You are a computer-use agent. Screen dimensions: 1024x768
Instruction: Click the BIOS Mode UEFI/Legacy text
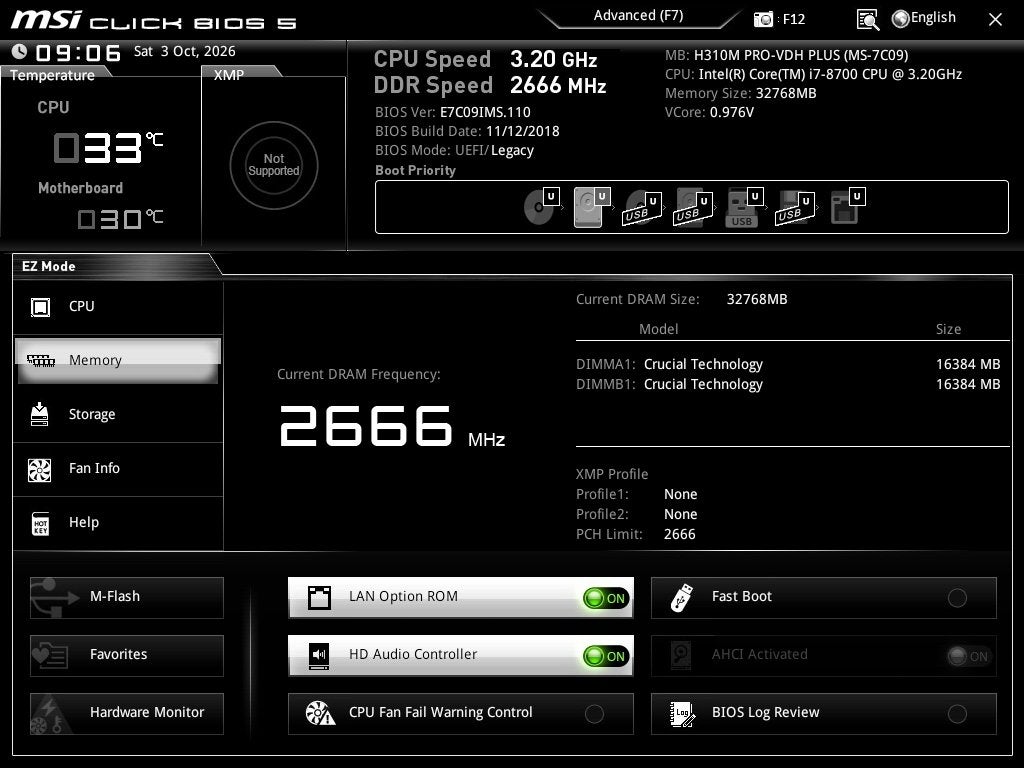click(x=455, y=151)
